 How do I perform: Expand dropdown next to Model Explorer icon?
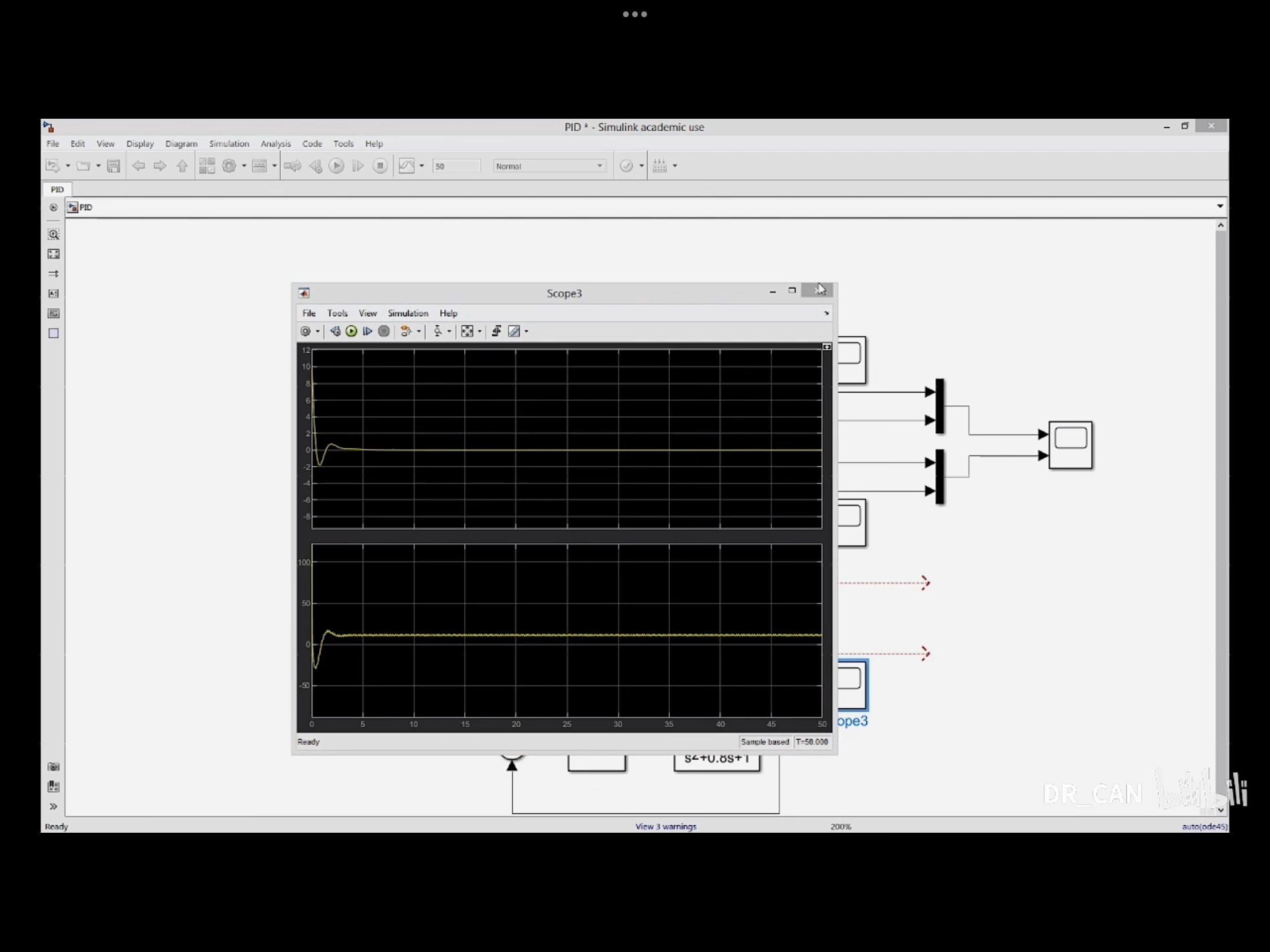[x=275, y=166]
